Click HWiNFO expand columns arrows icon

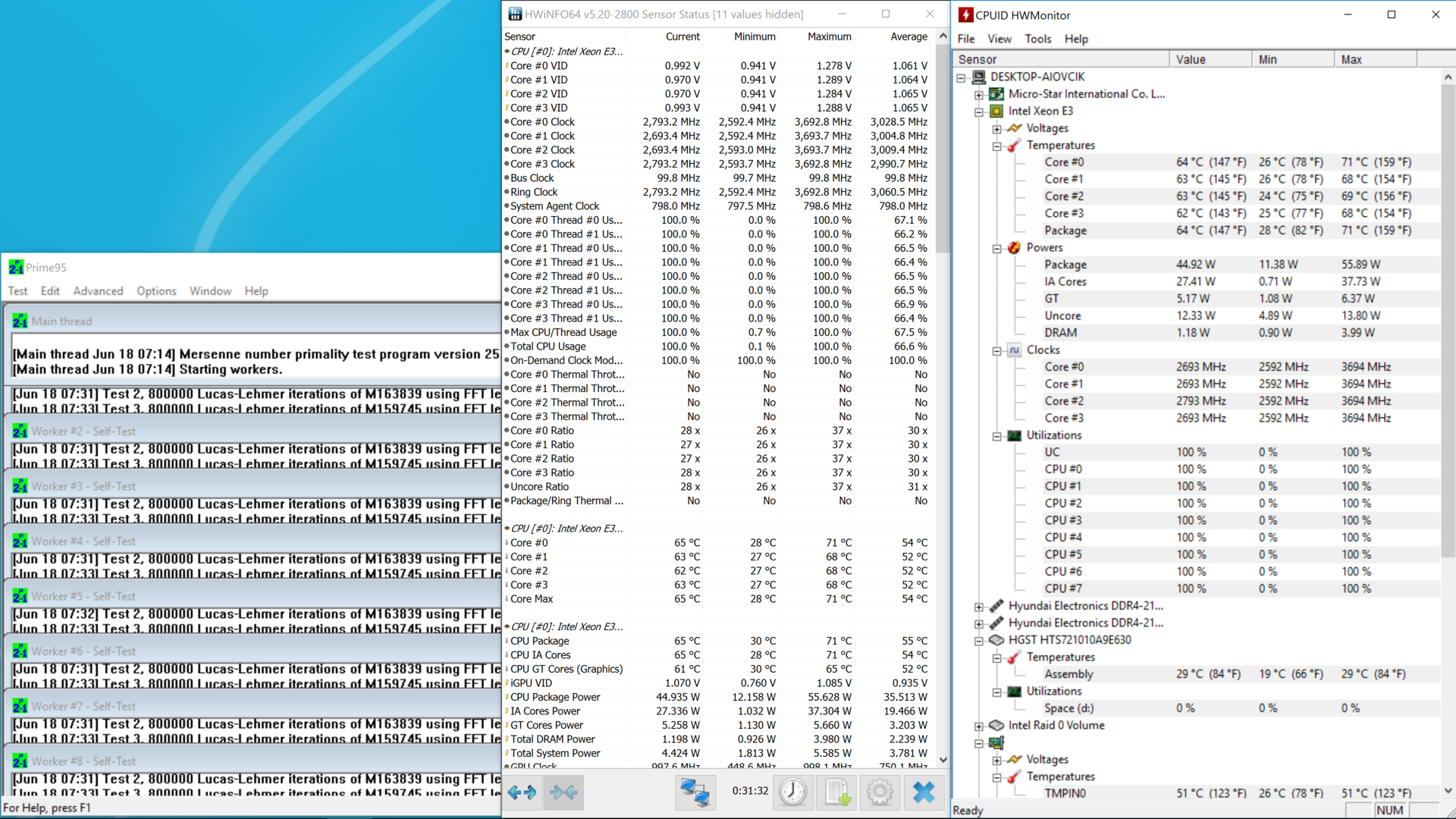(522, 792)
